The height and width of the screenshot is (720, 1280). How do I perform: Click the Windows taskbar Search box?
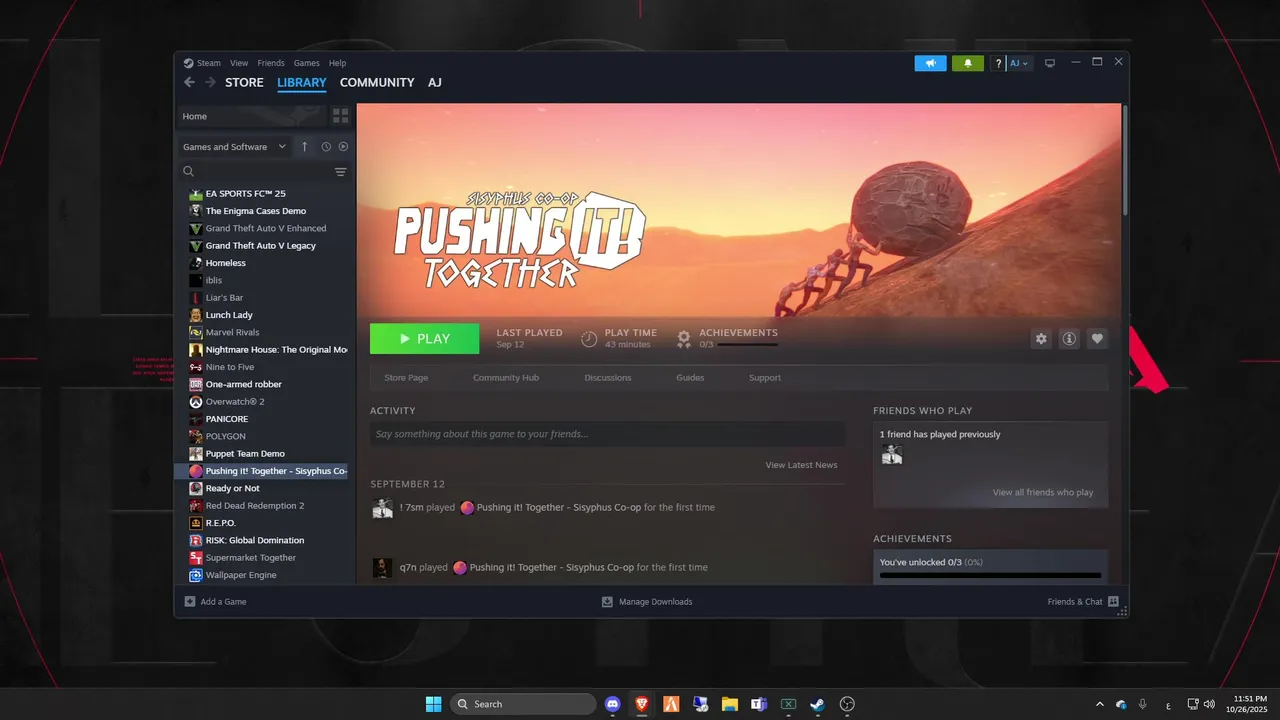(523, 704)
